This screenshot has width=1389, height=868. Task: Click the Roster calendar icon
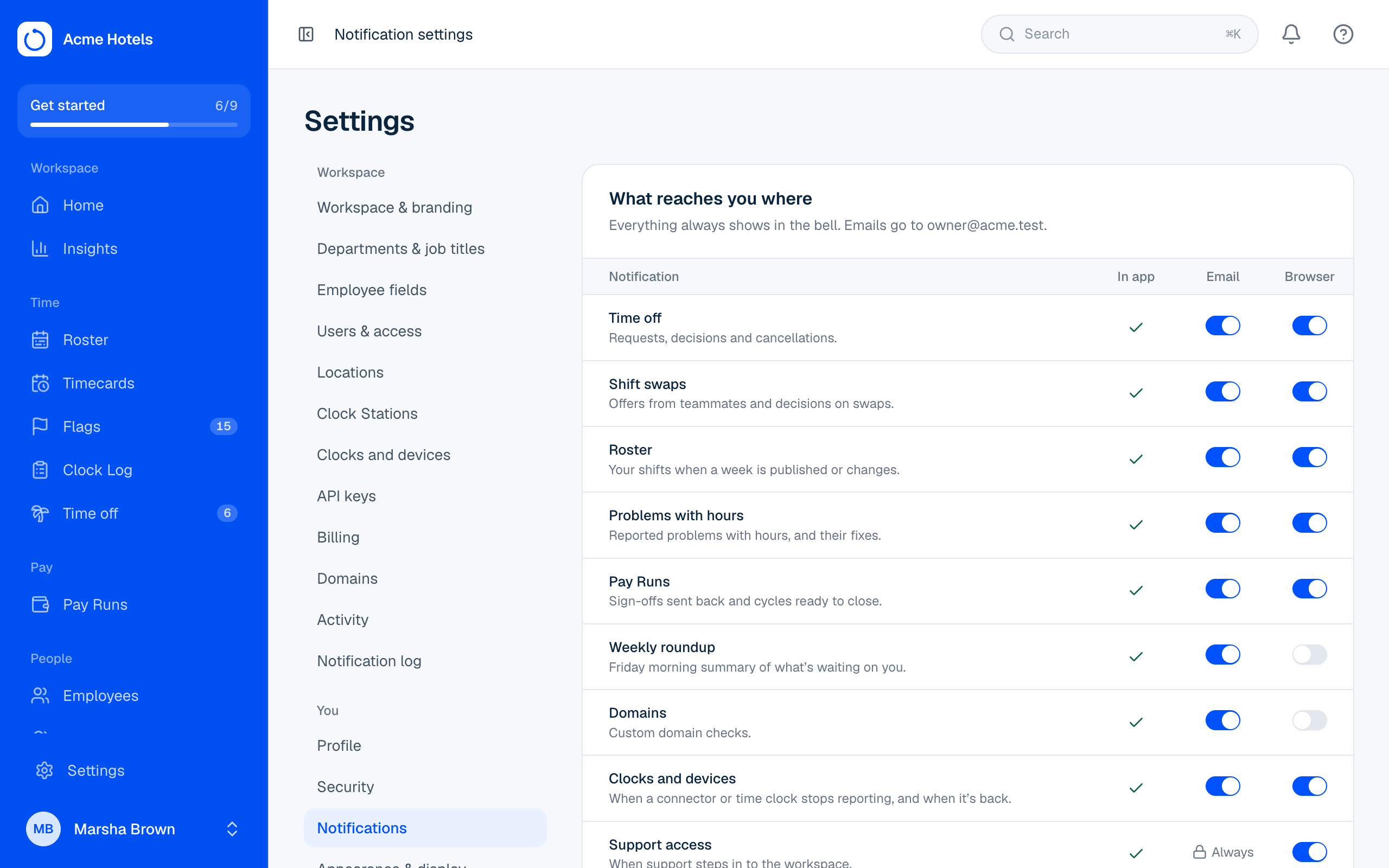click(40, 340)
